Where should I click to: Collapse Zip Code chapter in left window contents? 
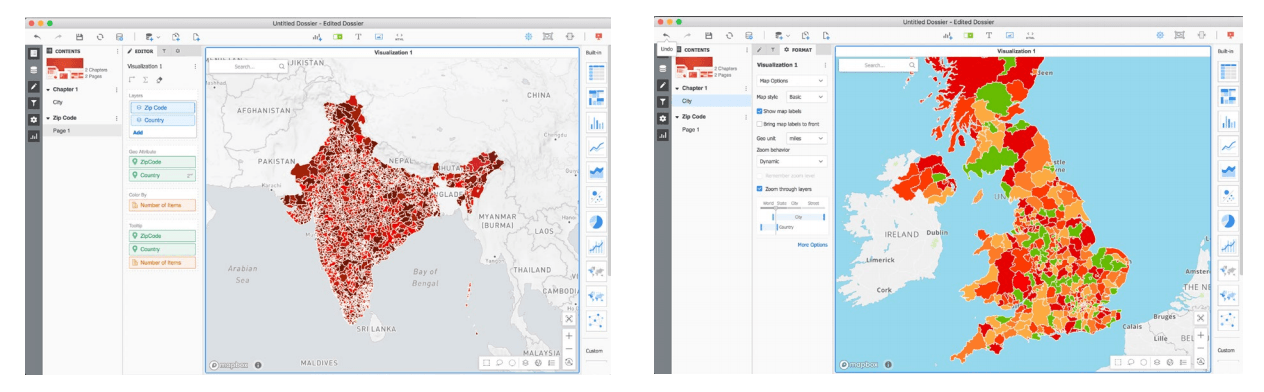pyautogui.click(x=48, y=117)
